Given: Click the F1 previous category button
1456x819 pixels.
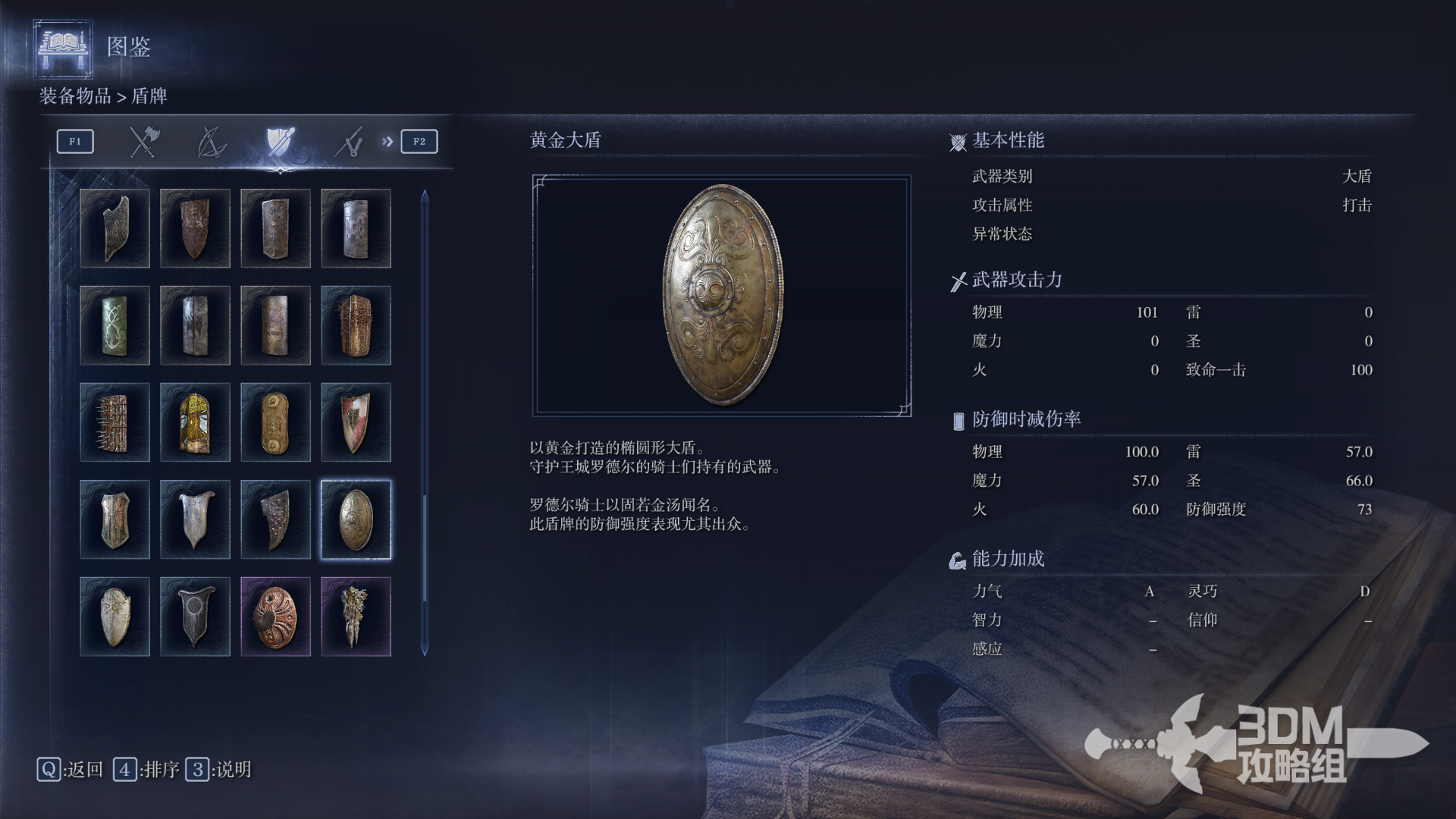Looking at the screenshot, I should click(75, 142).
